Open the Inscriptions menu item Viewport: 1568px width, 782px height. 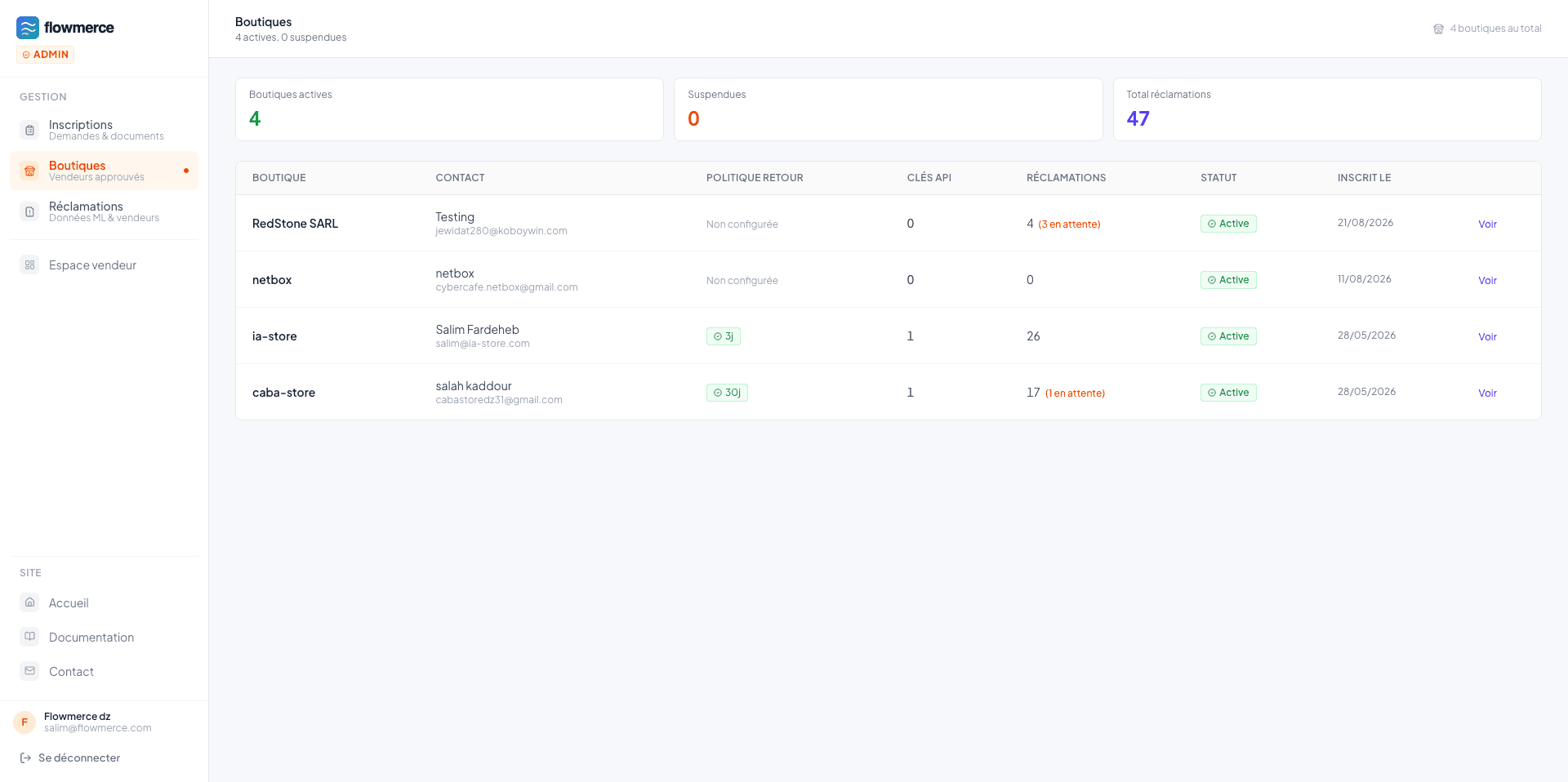click(x=104, y=130)
